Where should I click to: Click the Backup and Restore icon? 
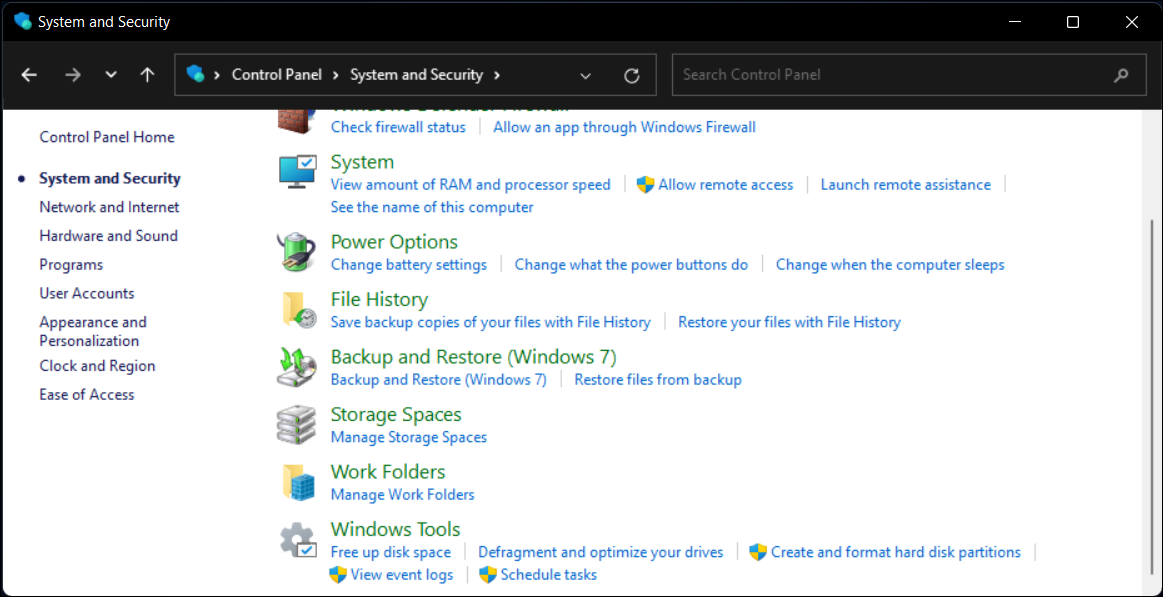coord(296,367)
